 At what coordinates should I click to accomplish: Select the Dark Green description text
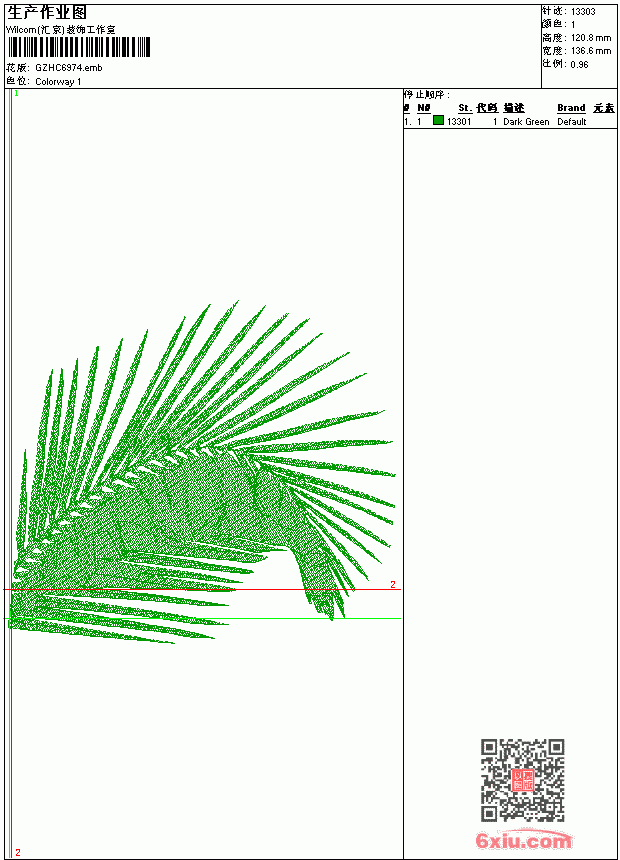pos(526,122)
